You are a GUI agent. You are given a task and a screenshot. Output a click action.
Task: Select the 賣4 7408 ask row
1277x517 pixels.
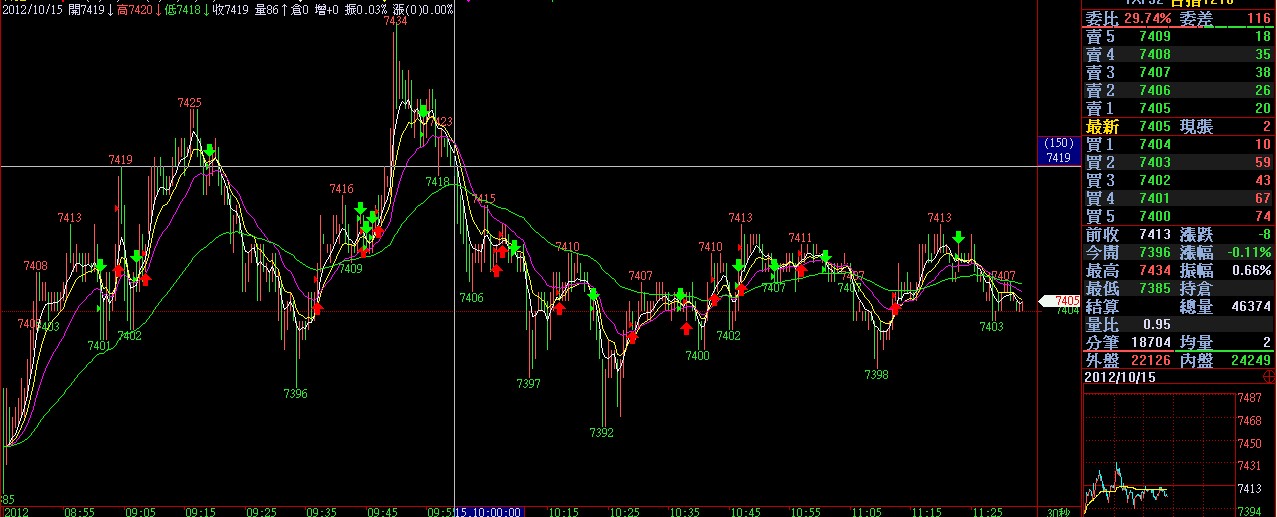(1179, 54)
